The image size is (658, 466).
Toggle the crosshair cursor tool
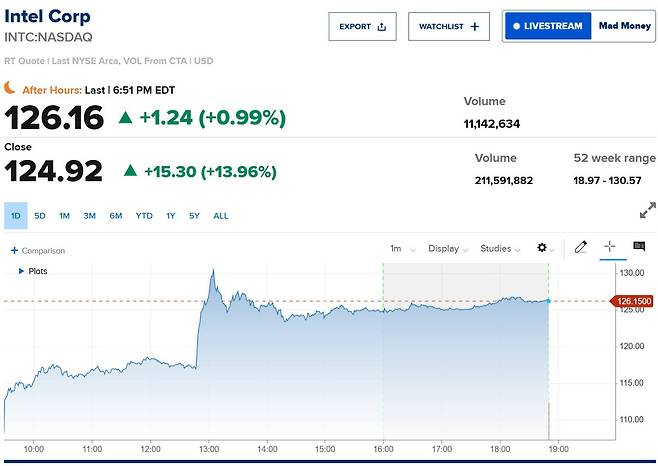coord(610,246)
